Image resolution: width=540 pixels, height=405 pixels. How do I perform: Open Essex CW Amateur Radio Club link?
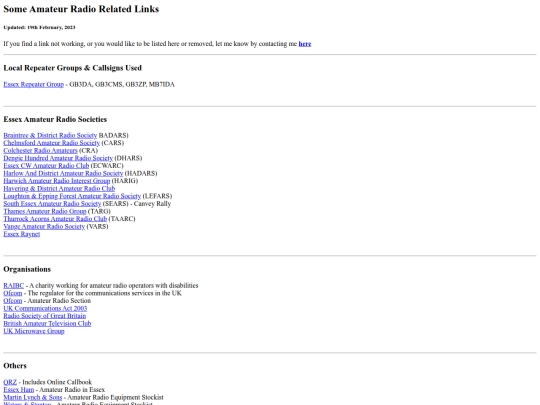(46, 166)
